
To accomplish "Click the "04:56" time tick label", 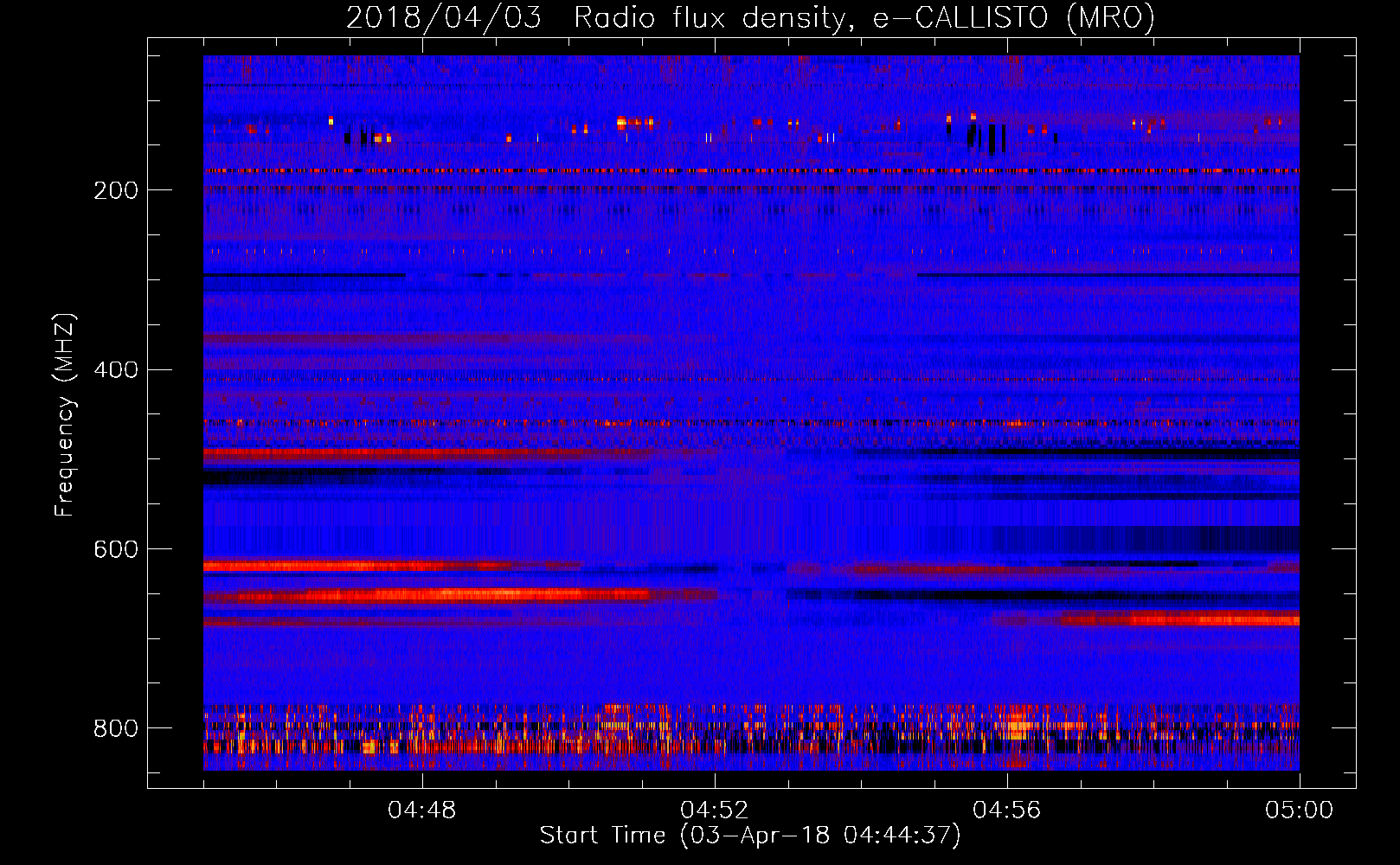I will (x=1007, y=811).
